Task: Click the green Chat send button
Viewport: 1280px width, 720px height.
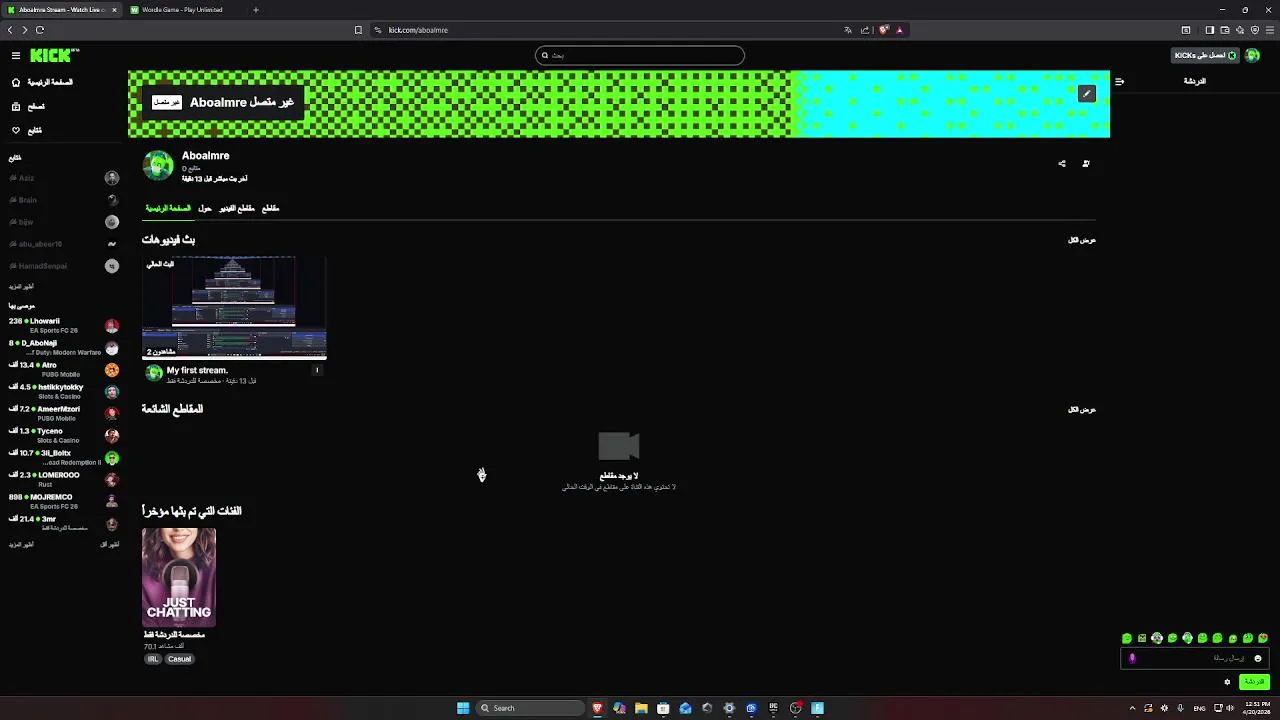Action: tap(1254, 682)
